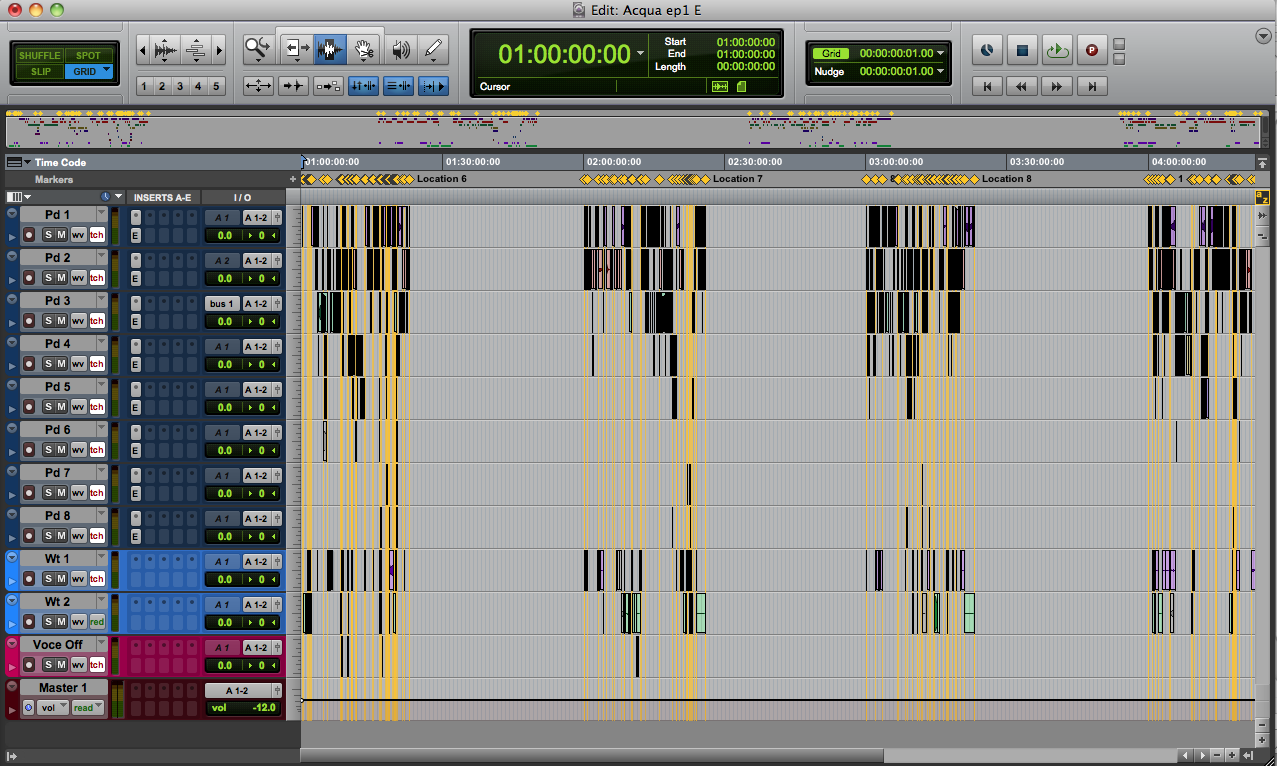Image resolution: width=1277 pixels, height=766 pixels.
Task: Switch to Shuffle edit mode
Action: [40, 56]
